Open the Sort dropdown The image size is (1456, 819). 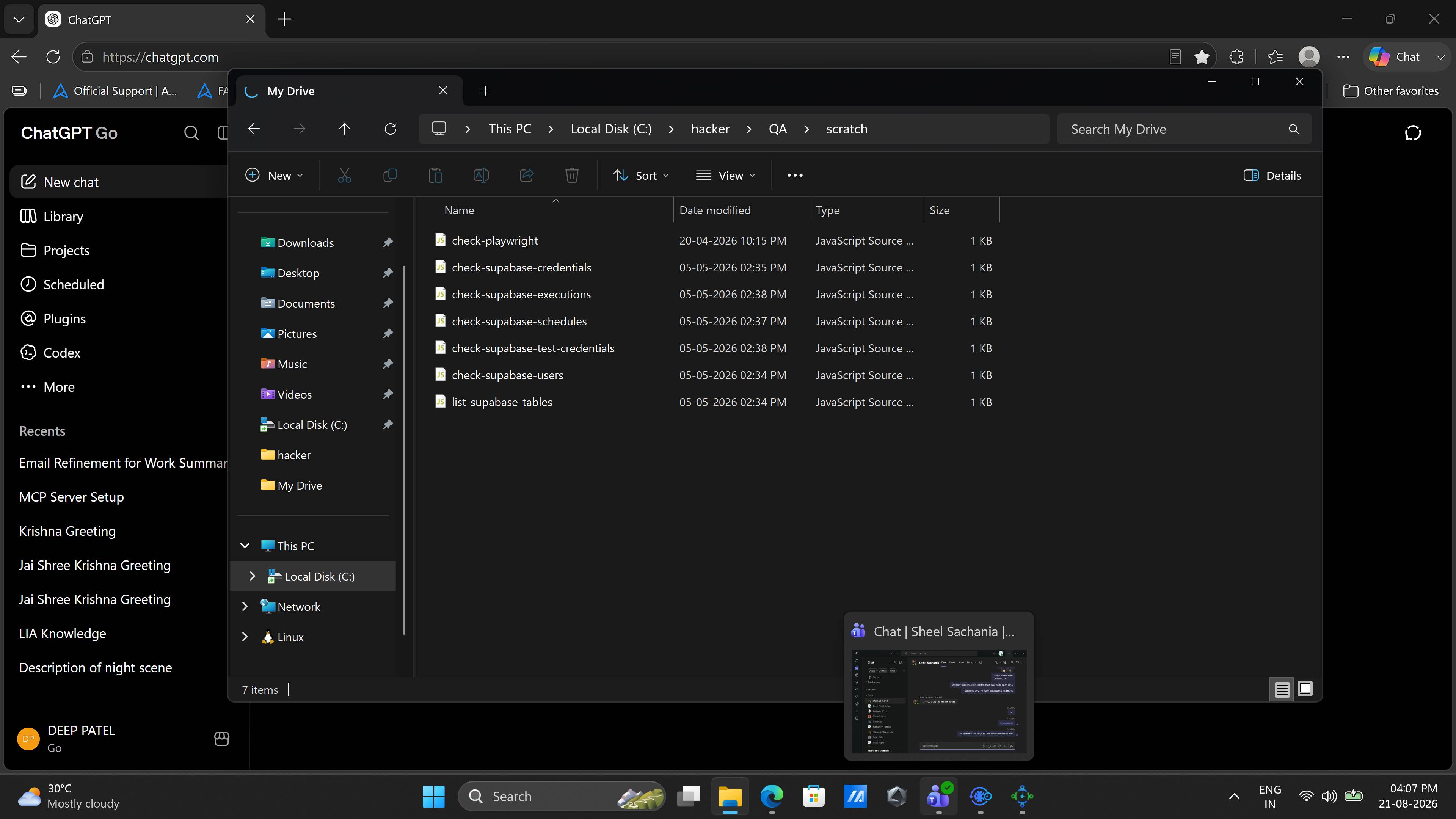tap(641, 175)
